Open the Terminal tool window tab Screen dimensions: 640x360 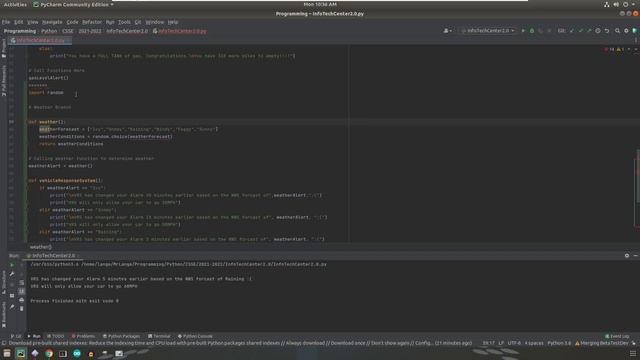click(x=159, y=336)
